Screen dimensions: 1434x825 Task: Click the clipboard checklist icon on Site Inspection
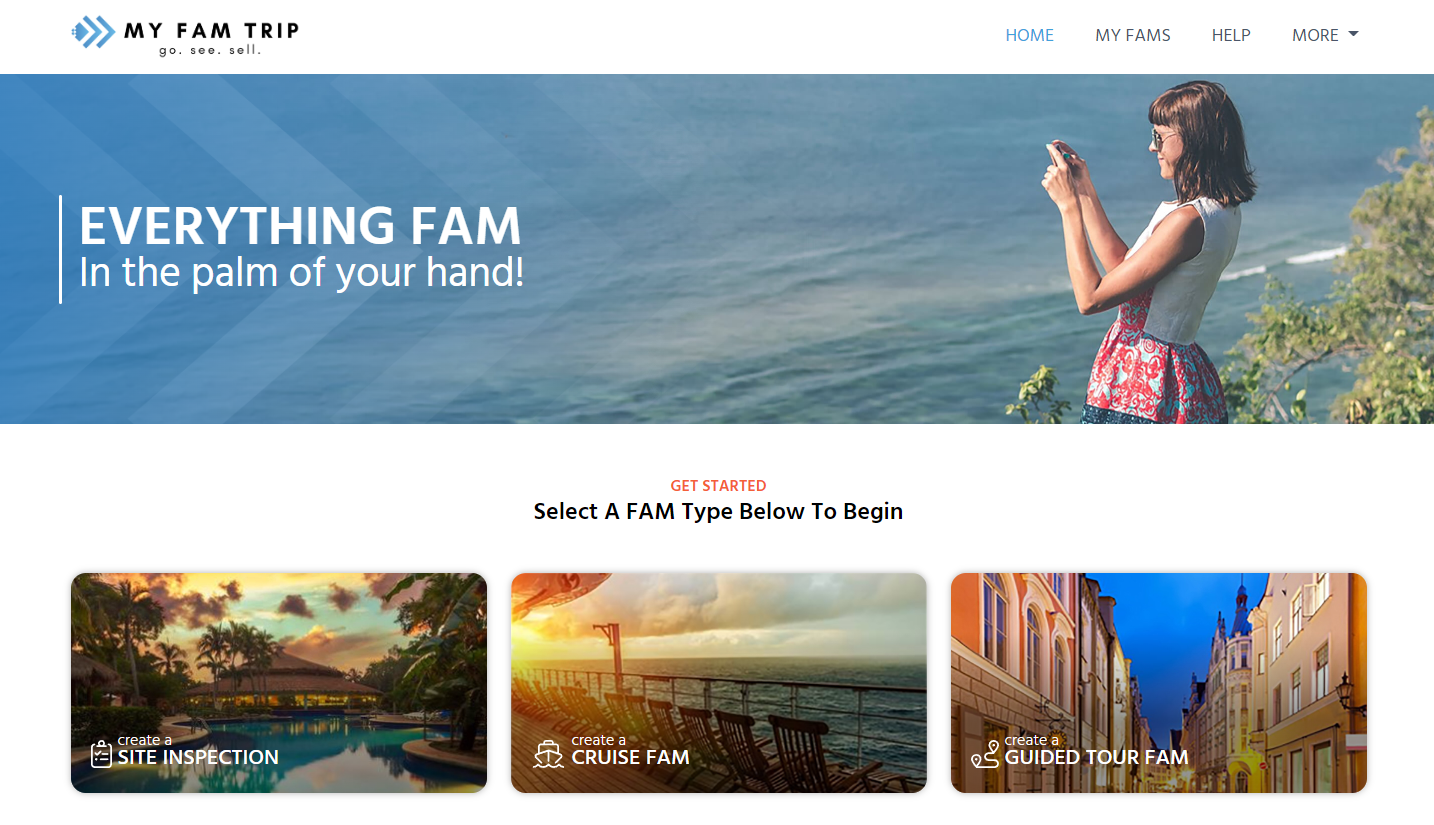[x=101, y=753]
